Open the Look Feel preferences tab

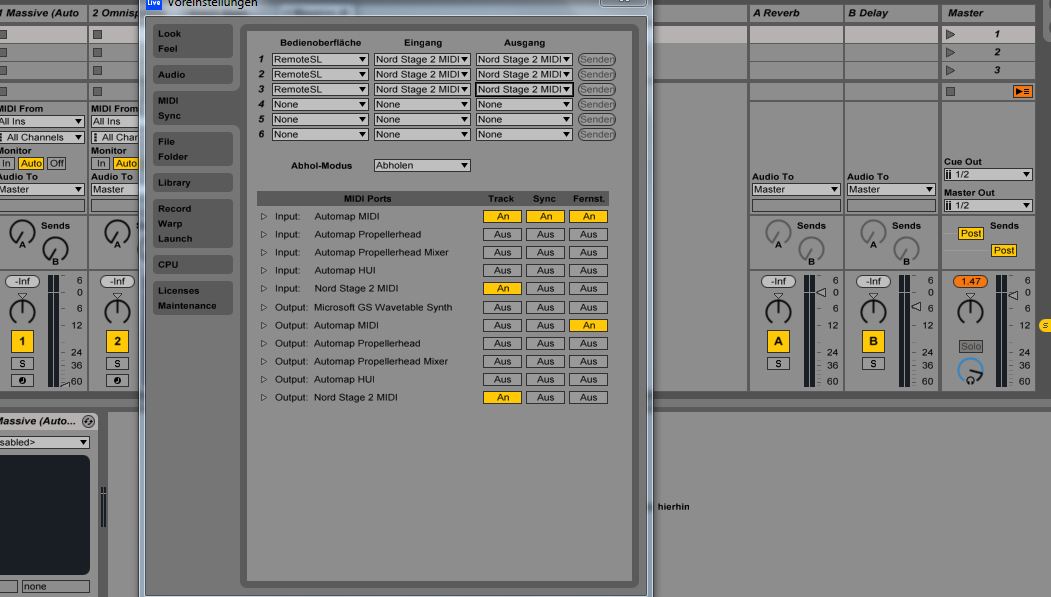pyautogui.click(x=192, y=41)
